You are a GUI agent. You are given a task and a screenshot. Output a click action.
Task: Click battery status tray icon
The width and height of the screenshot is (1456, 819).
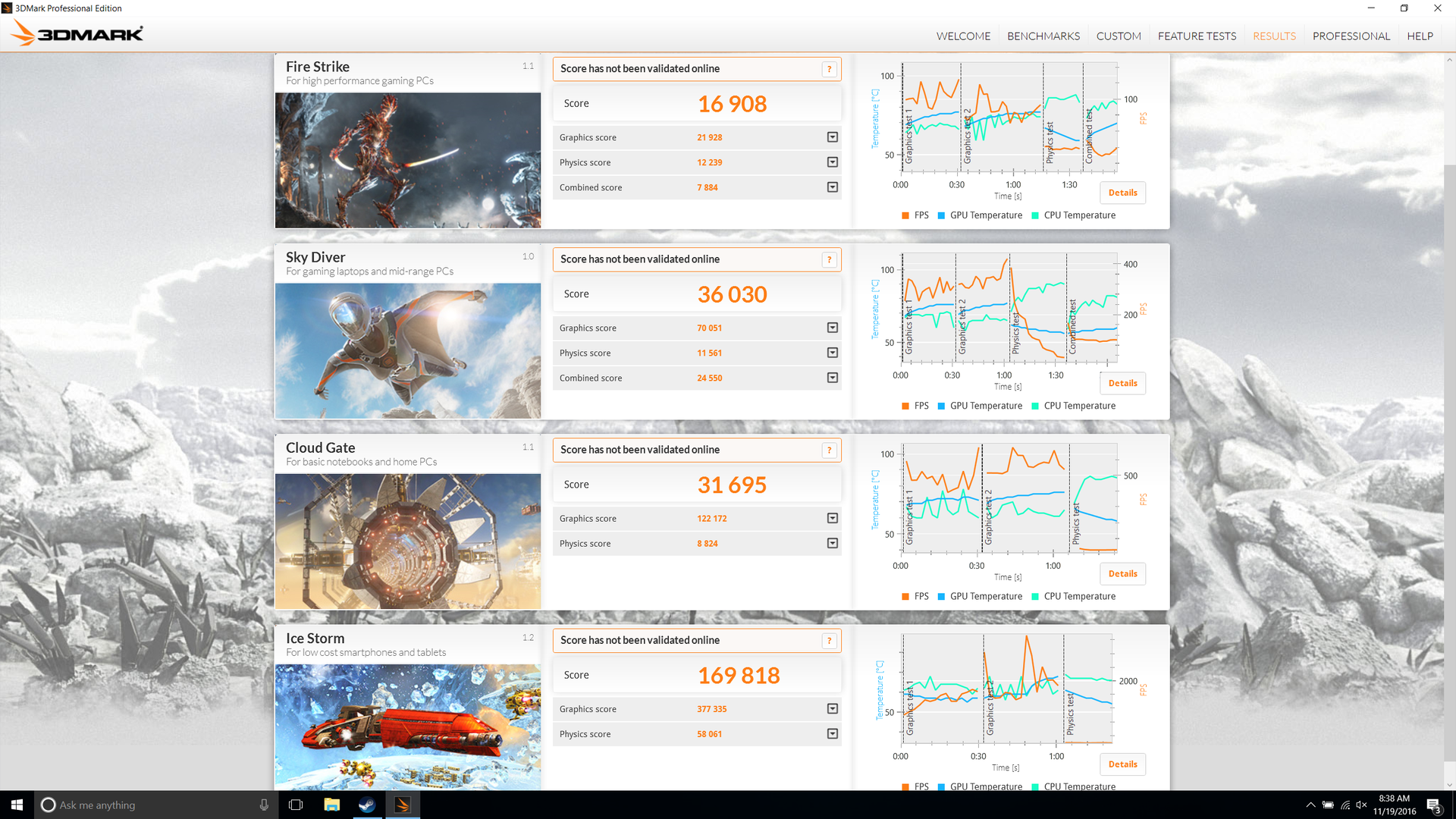1328,805
